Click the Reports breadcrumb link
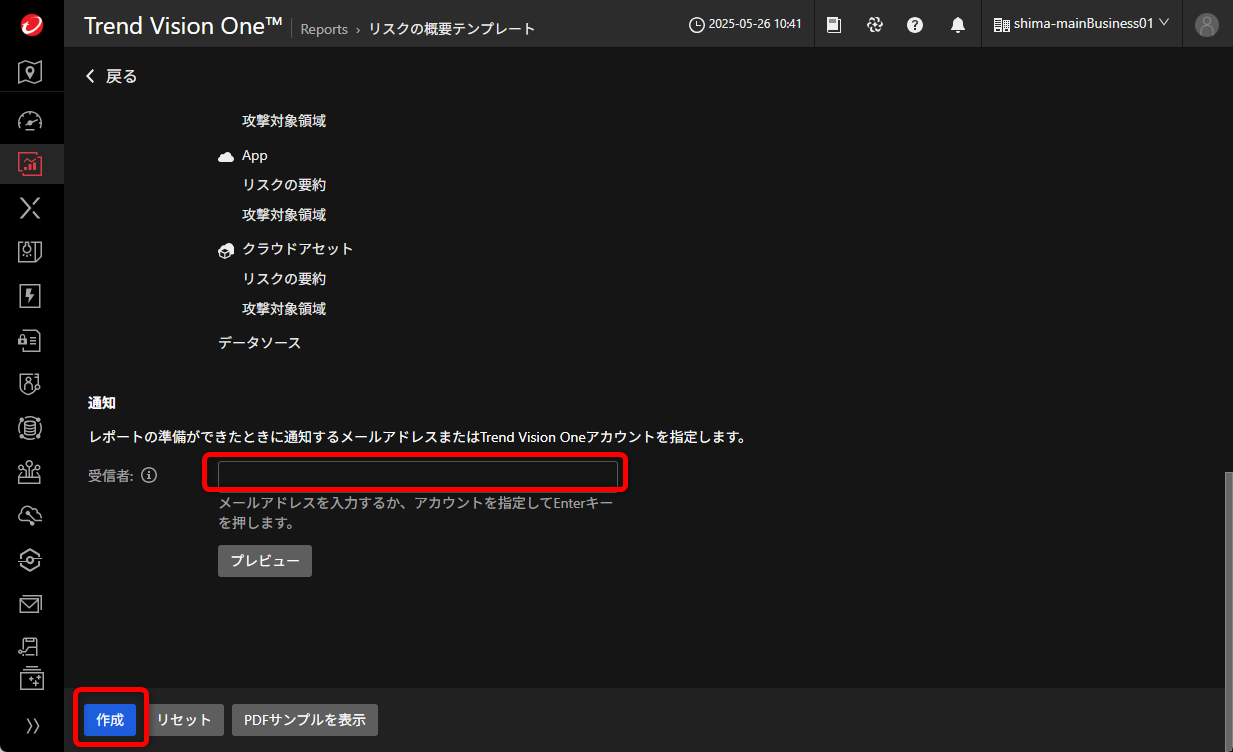This screenshot has width=1233, height=752. [x=324, y=29]
